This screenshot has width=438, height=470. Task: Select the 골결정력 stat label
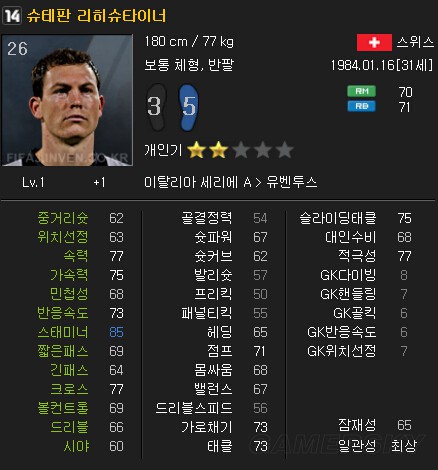coord(207,218)
